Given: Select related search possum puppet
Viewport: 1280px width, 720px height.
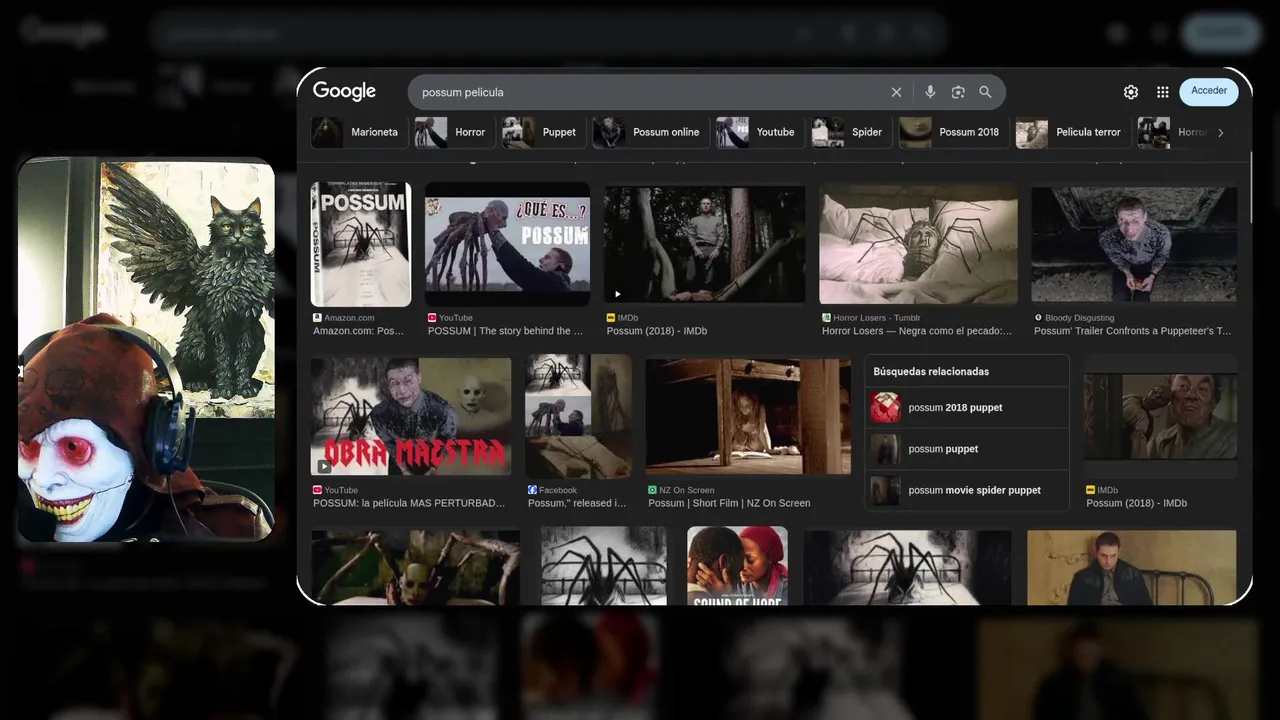Looking at the screenshot, I should tap(967, 449).
